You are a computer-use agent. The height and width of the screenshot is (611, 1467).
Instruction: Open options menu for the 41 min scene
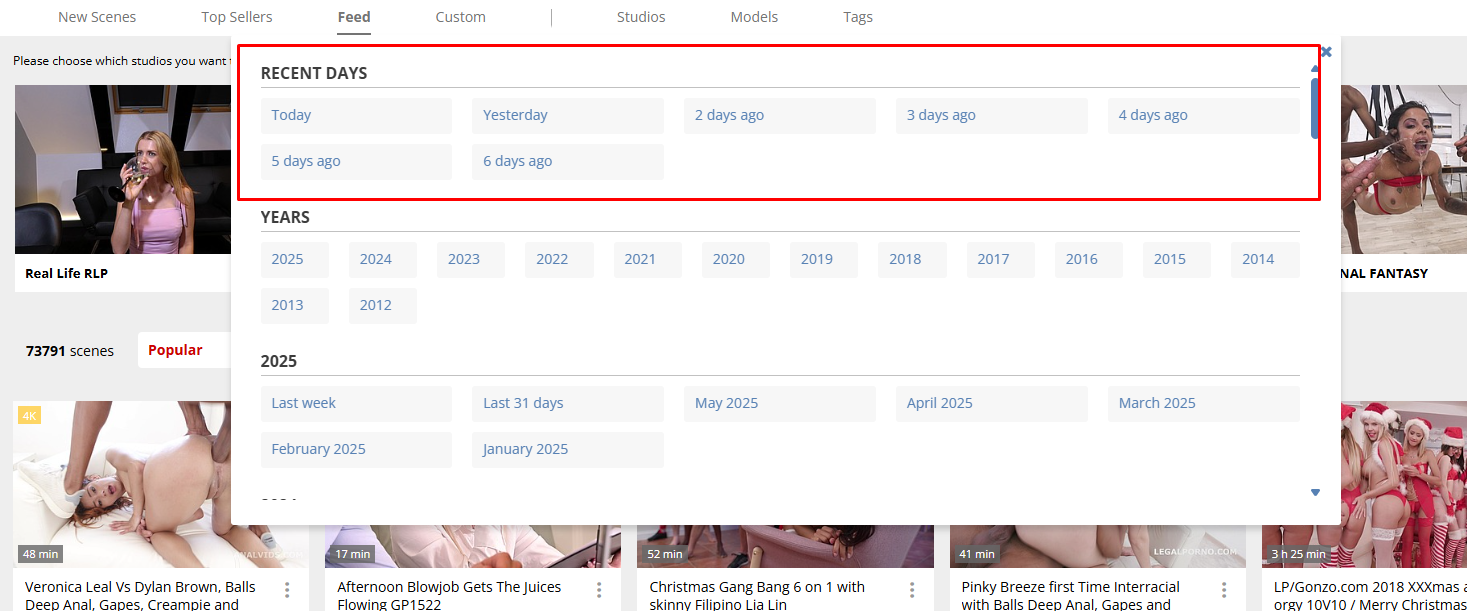pyautogui.click(x=1224, y=590)
